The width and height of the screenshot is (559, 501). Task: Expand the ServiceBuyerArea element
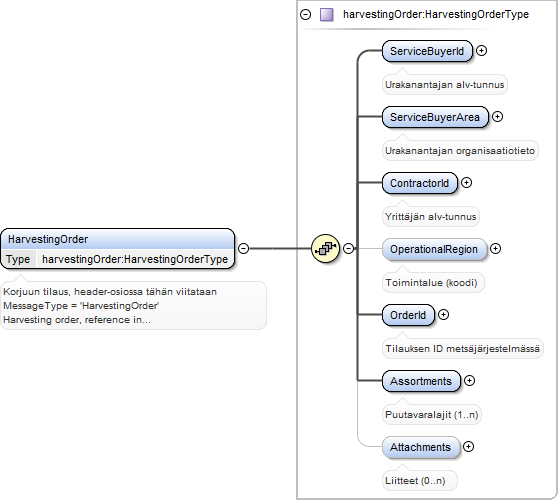pos(497,117)
